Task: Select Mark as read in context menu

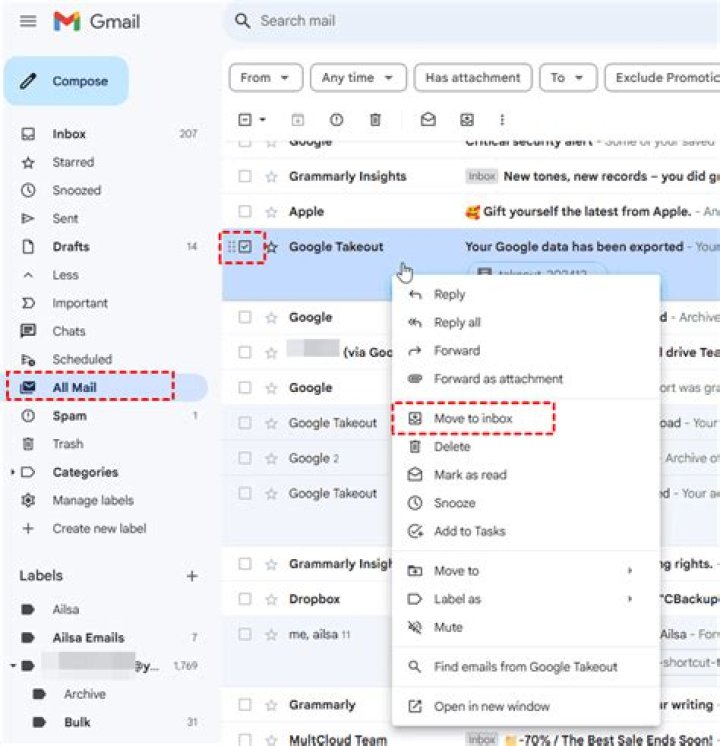Action: pyautogui.click(x=526, y=475)
